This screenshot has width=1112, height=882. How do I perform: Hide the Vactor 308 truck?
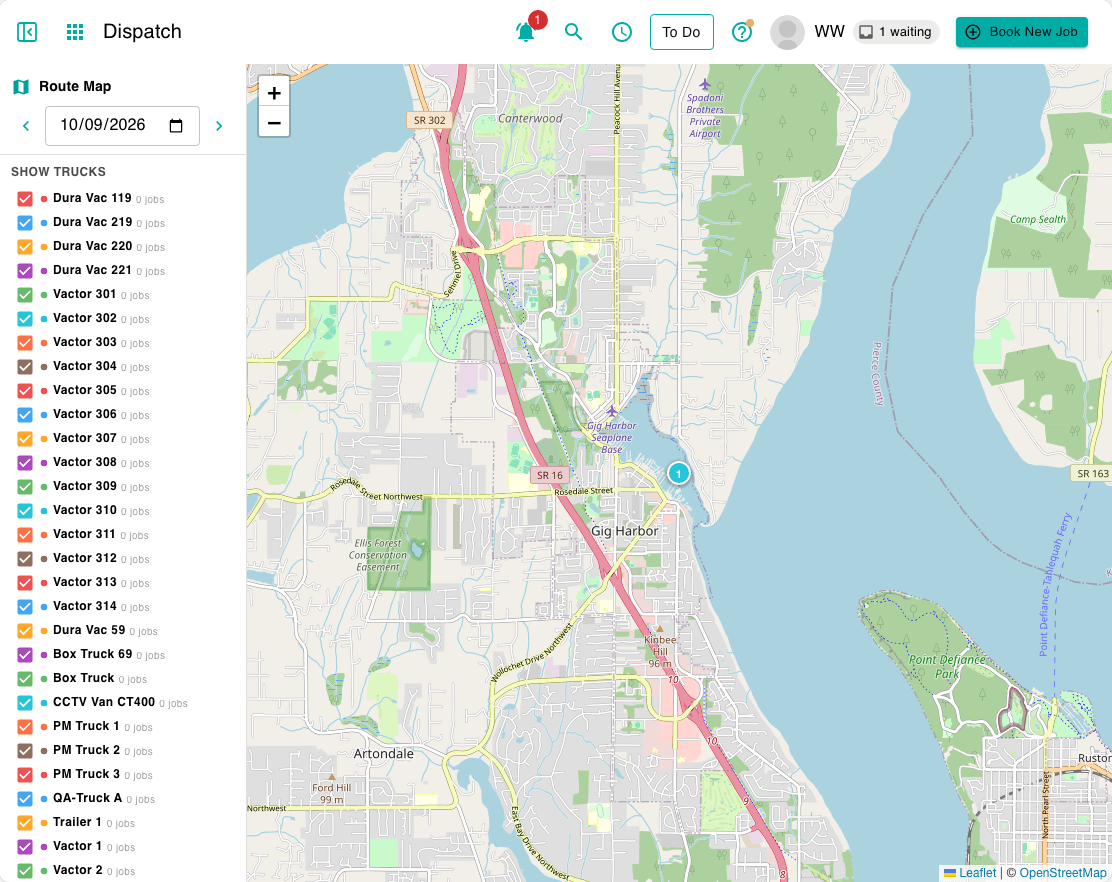(x=25, y=463)
